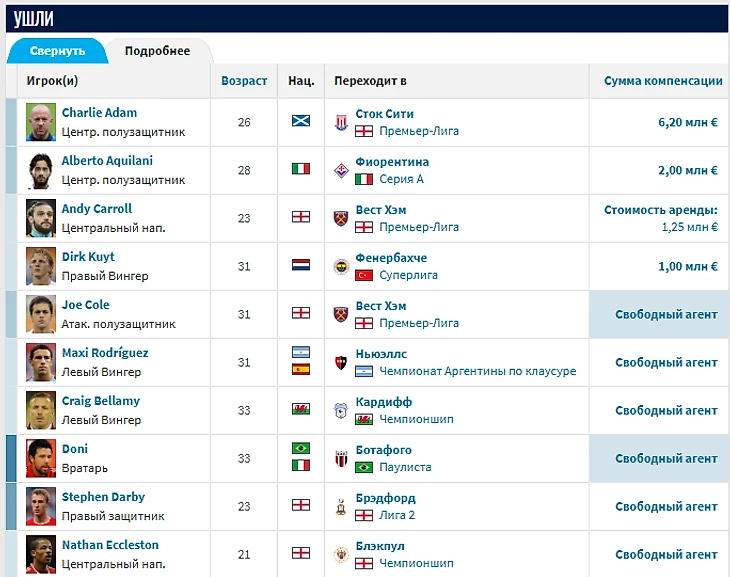Open Charlie Adam player profile link

click(99, 113)
